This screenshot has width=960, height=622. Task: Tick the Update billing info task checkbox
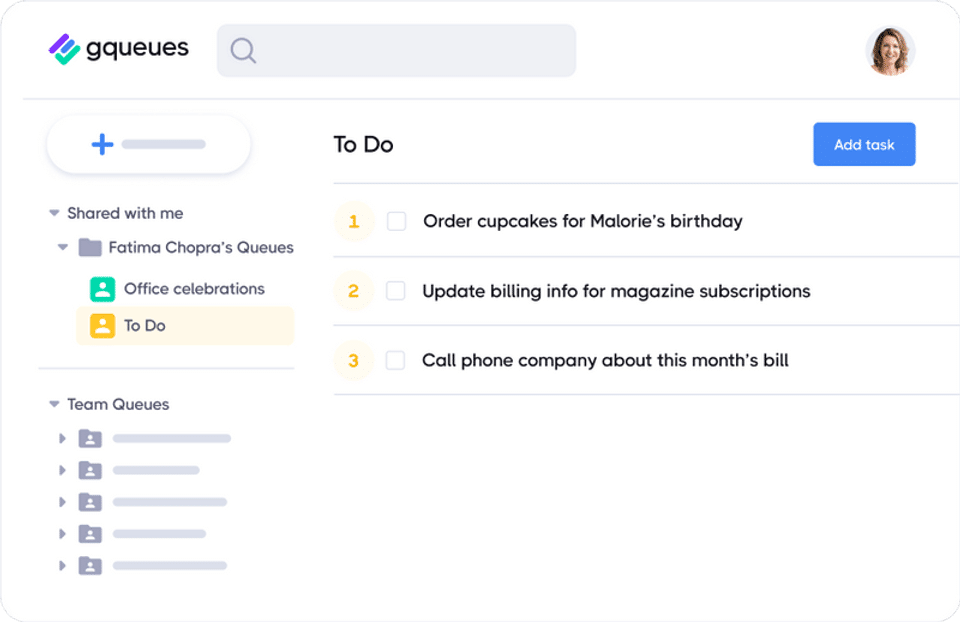(396, 291)
